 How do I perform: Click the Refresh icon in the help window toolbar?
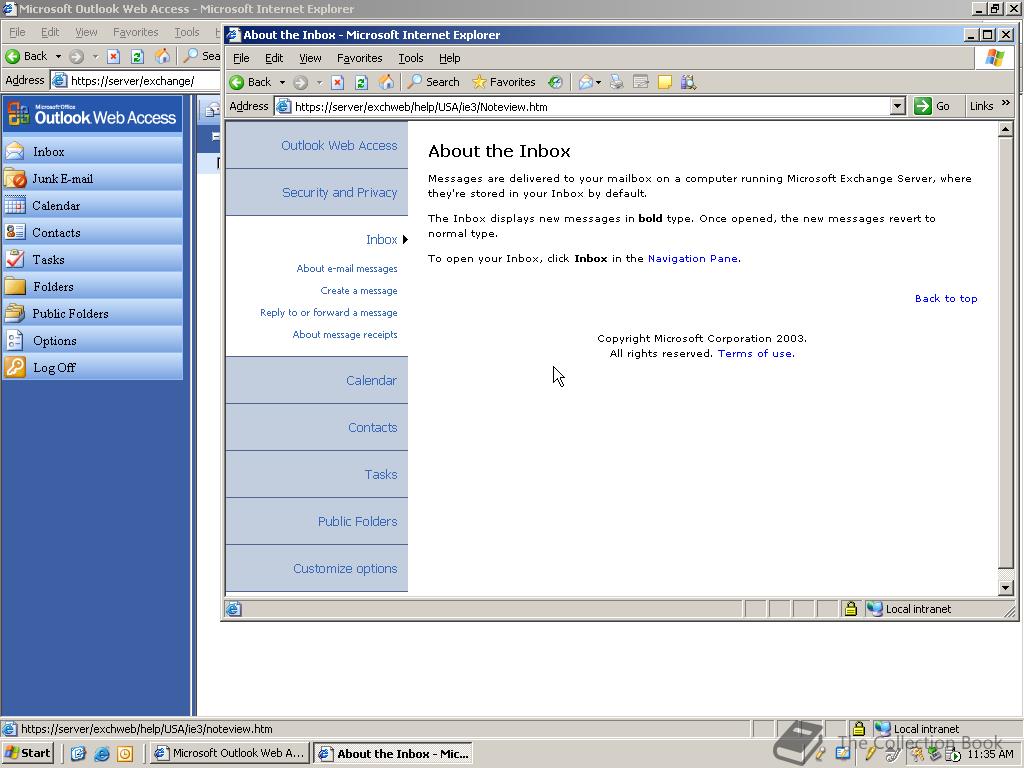[361, 82]
